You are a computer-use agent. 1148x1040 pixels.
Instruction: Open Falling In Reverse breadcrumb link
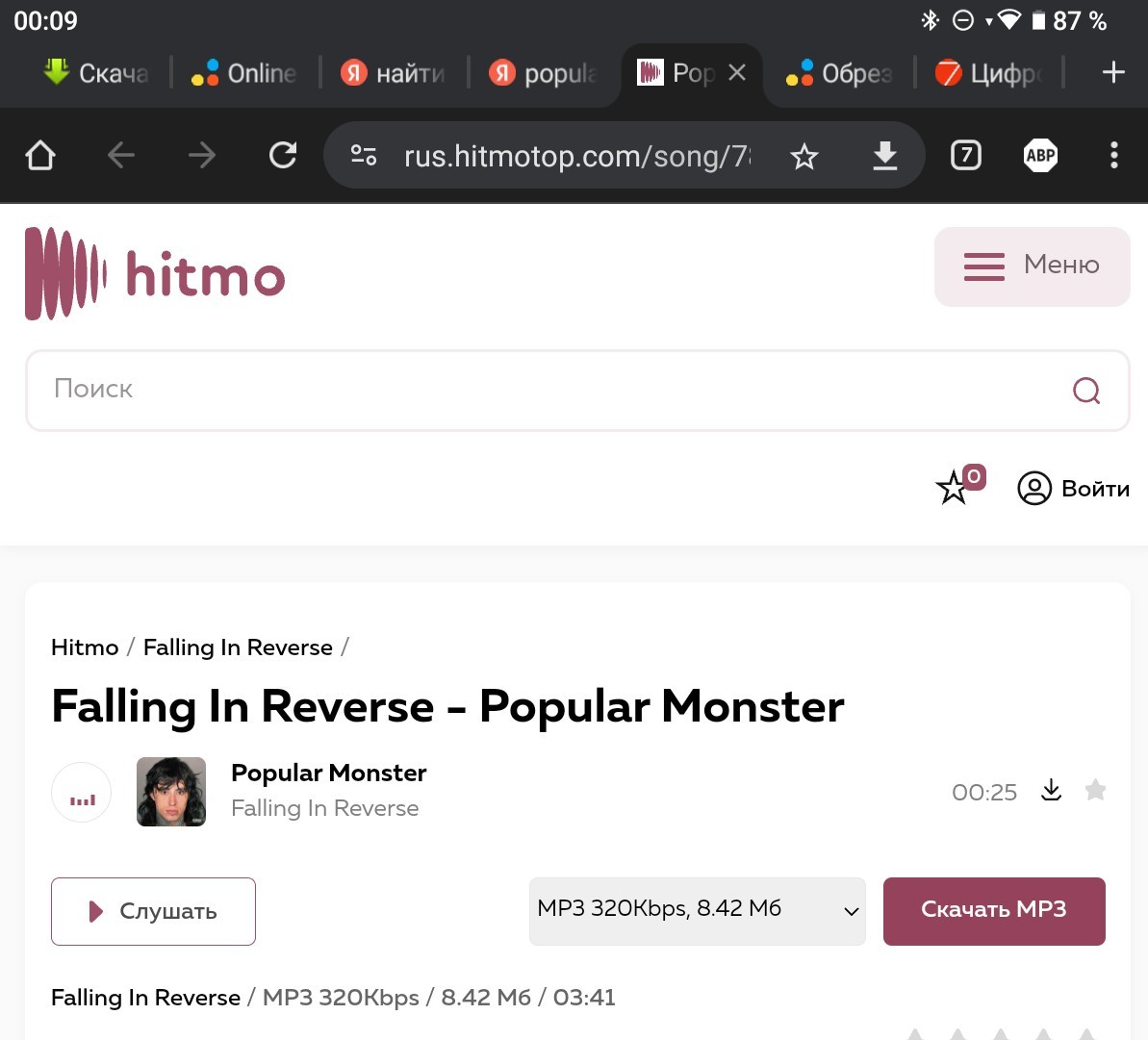click(238, 647)
